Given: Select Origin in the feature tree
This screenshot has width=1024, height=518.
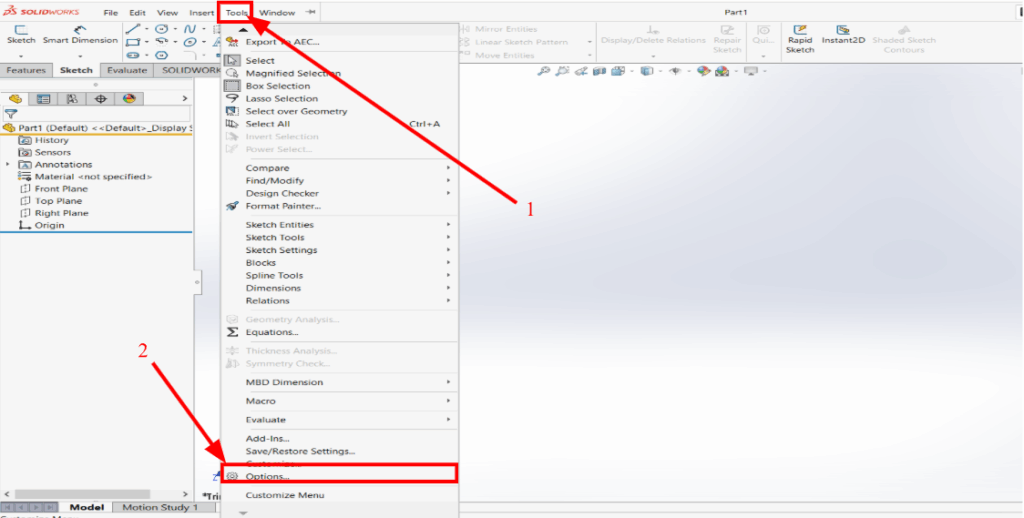Looking at the screenshot, I should coord(42,225).
